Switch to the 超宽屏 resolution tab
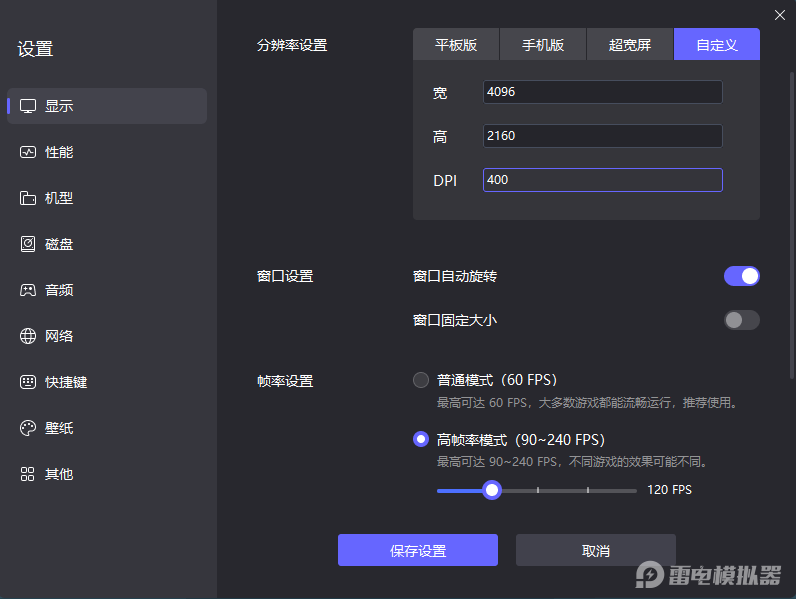Viewport: 796px width, 599px height. click(630, 45)
